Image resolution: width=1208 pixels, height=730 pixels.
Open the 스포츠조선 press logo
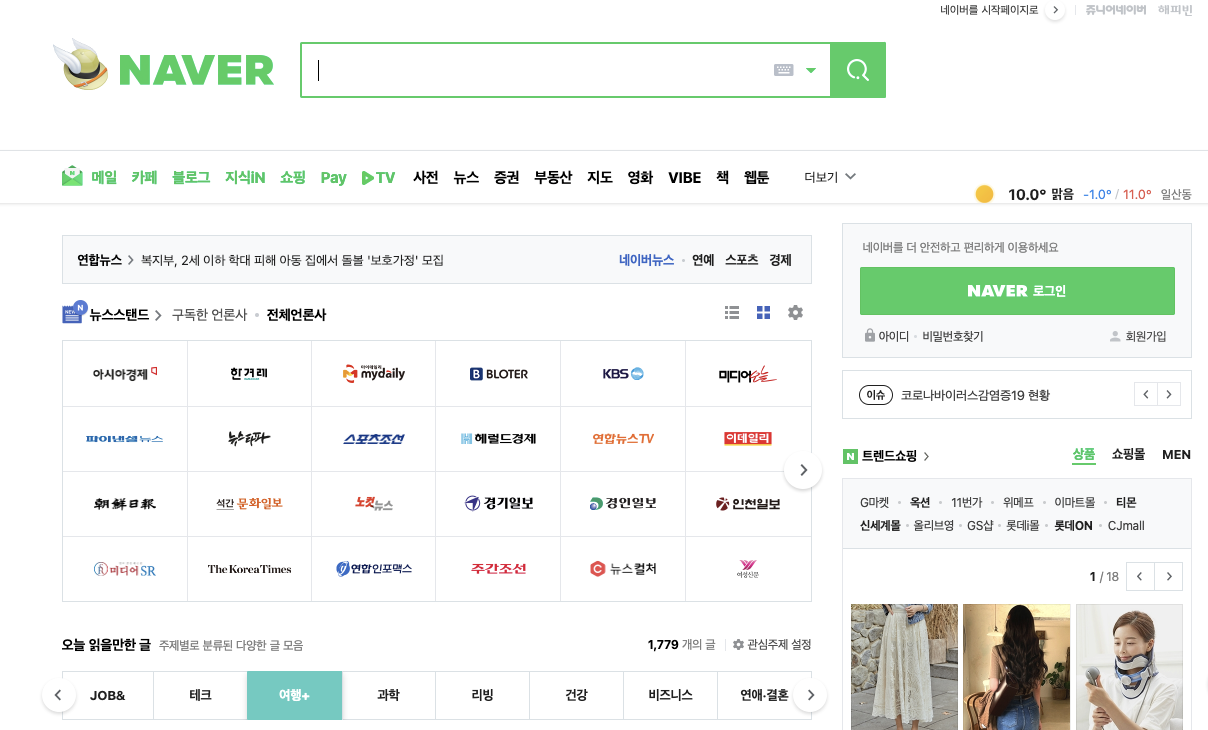point(374,438)
